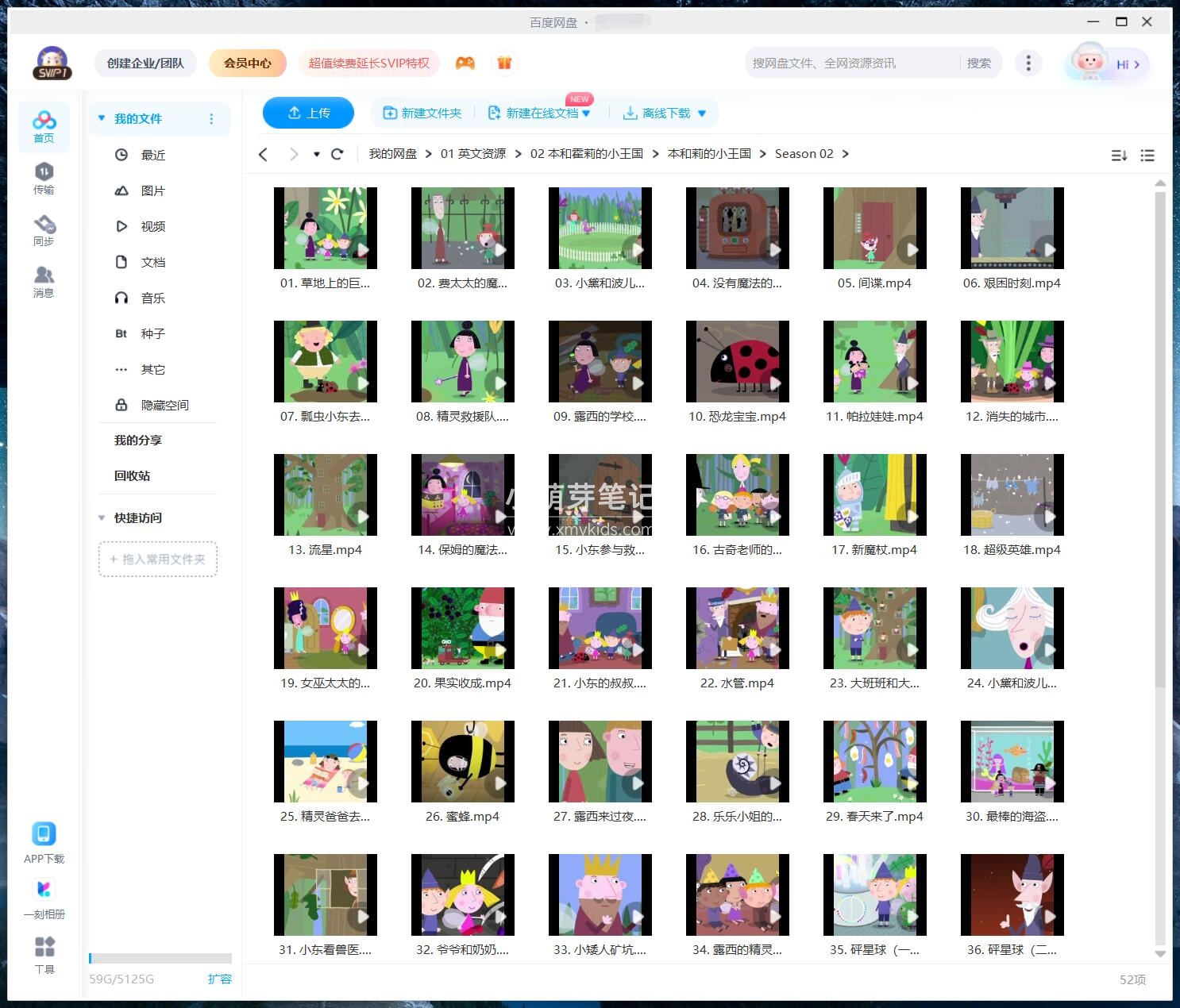
Task: Open the 隐藏空间 hidden space
Action: pos(164,405)
